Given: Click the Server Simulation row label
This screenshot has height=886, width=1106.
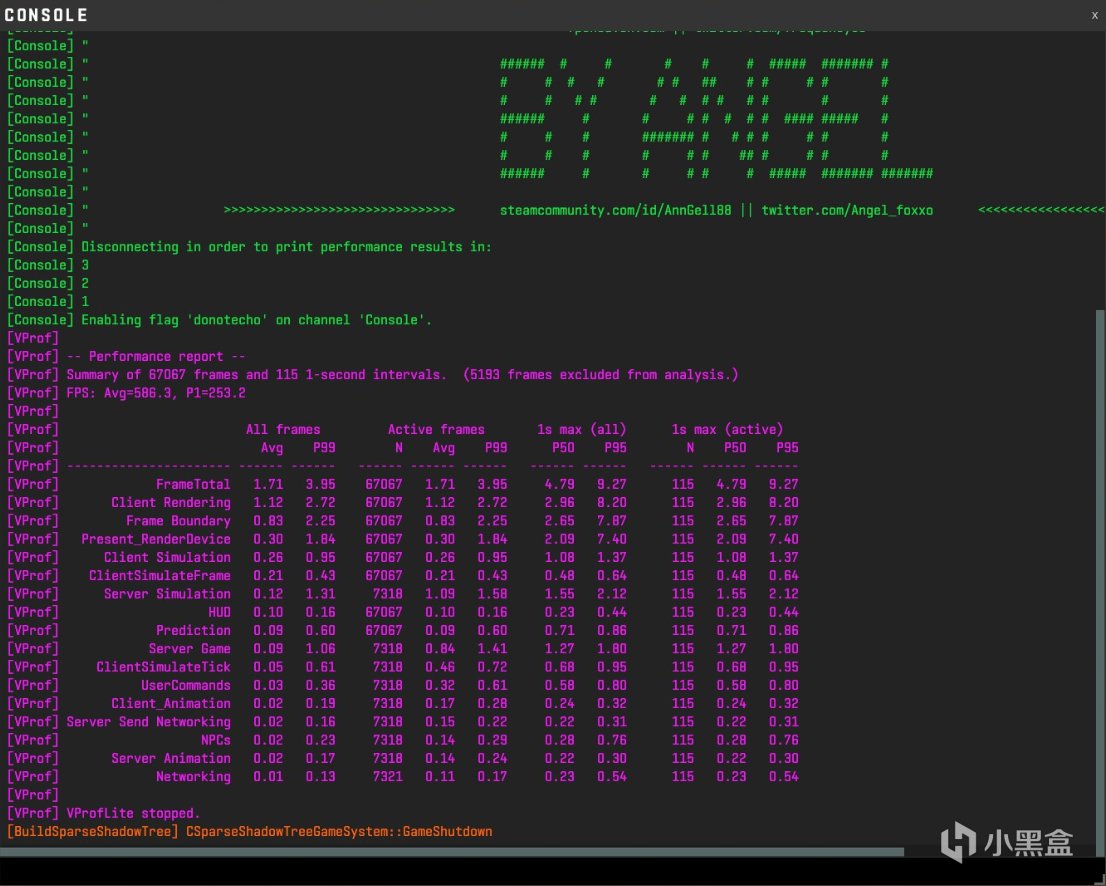Looking at the screenshot, I should click(x=167, y=594).
